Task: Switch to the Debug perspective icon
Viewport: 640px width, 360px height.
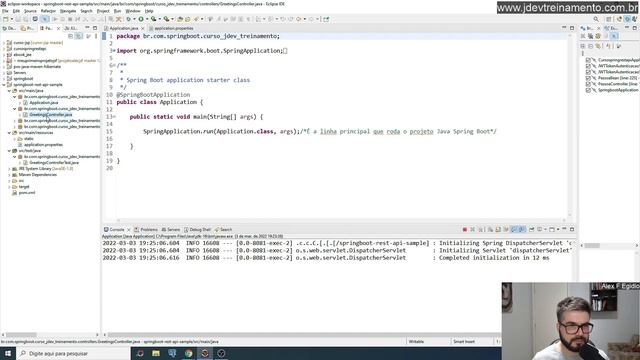Action: 627,19
